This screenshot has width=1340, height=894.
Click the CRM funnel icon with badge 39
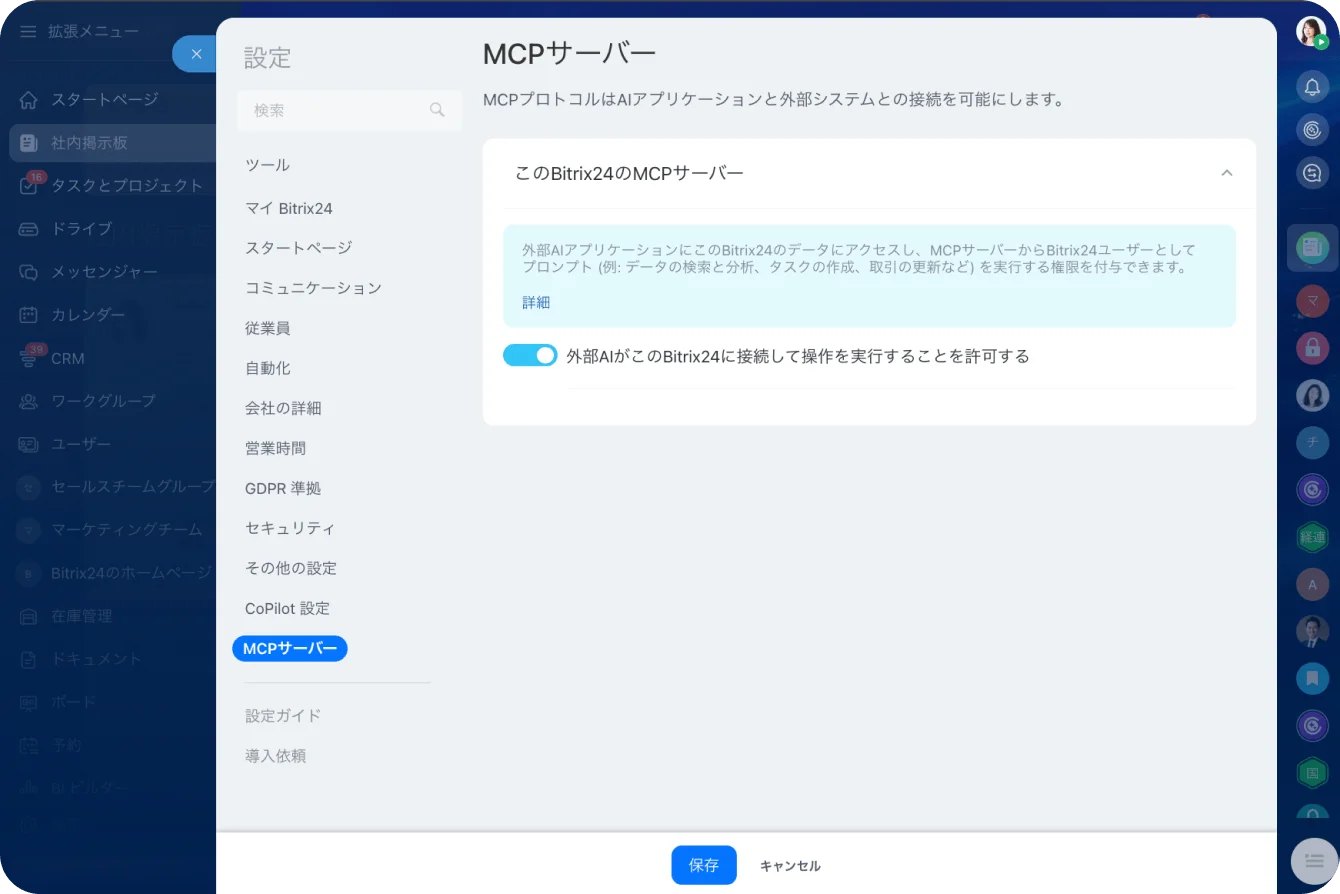click(x=29, y=358)
